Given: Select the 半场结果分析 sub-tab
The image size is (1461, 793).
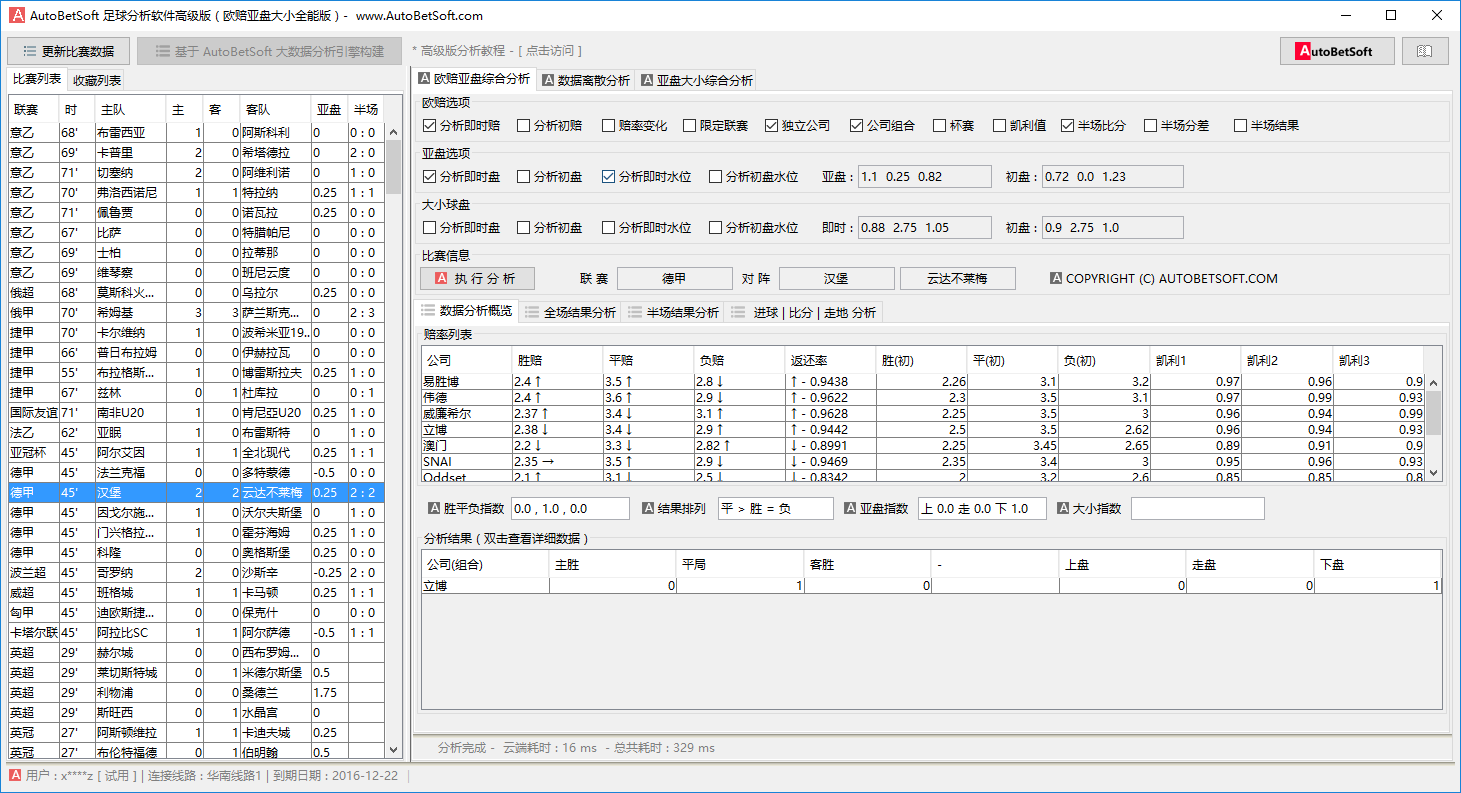Looking at the screenshot, I should (674, 312).
